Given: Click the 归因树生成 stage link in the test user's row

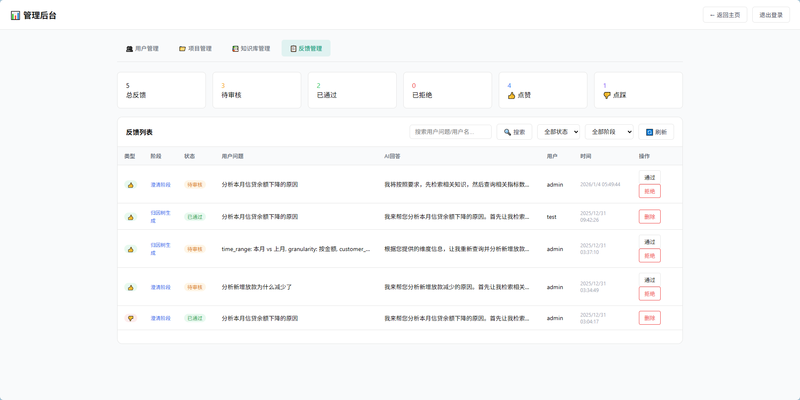Looking at the screenshot, I should pos(160,217).
